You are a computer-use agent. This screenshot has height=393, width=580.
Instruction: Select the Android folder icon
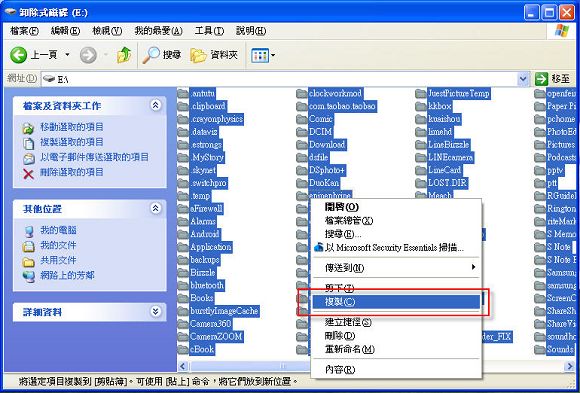[183, 234]
